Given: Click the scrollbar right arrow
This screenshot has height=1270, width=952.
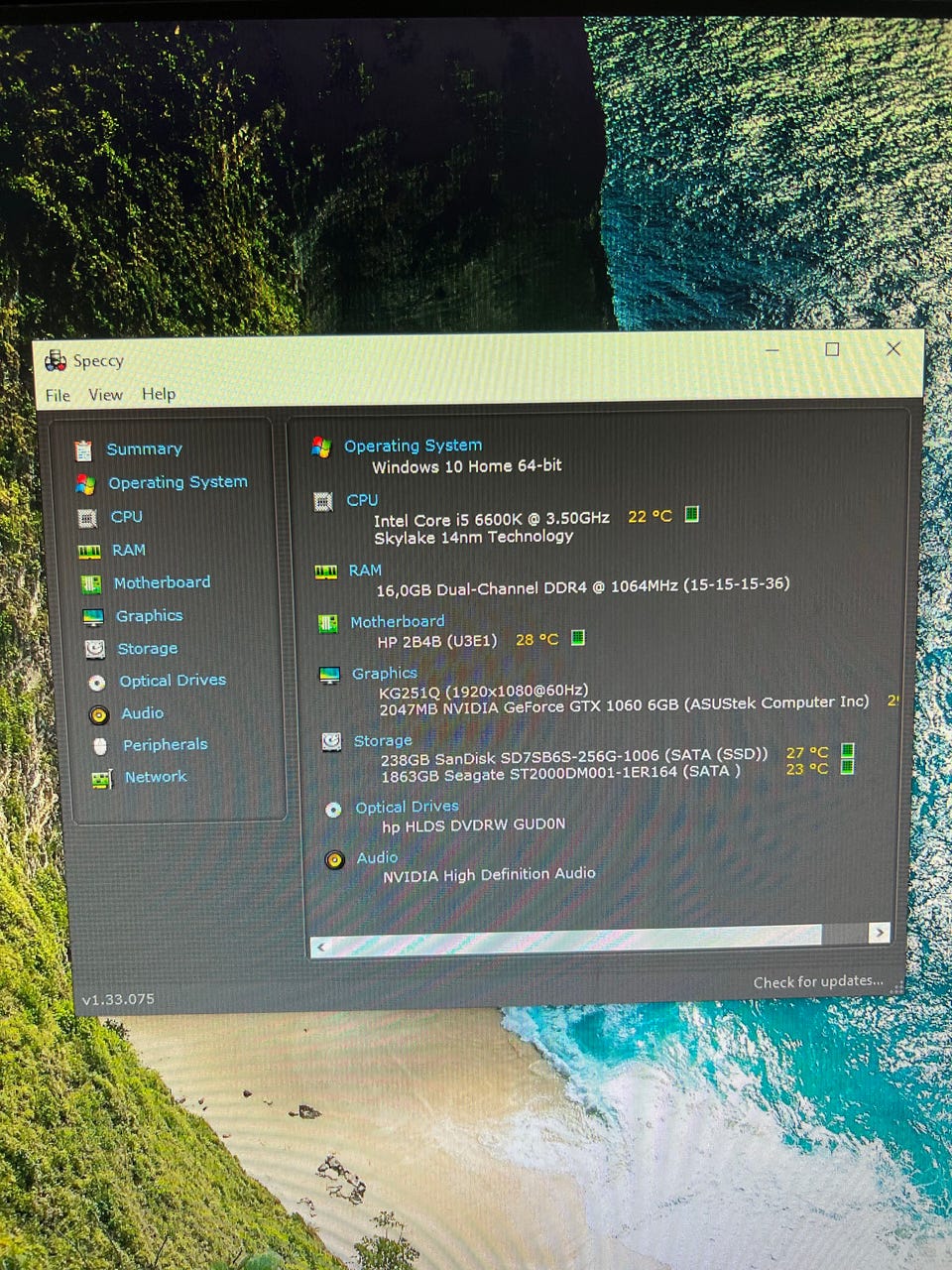Looking at the screenshot, I should pos(879,932).
